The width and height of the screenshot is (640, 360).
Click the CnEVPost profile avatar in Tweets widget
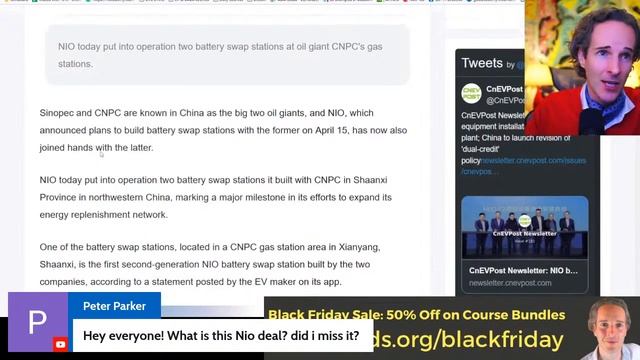[x=471, y=93]
